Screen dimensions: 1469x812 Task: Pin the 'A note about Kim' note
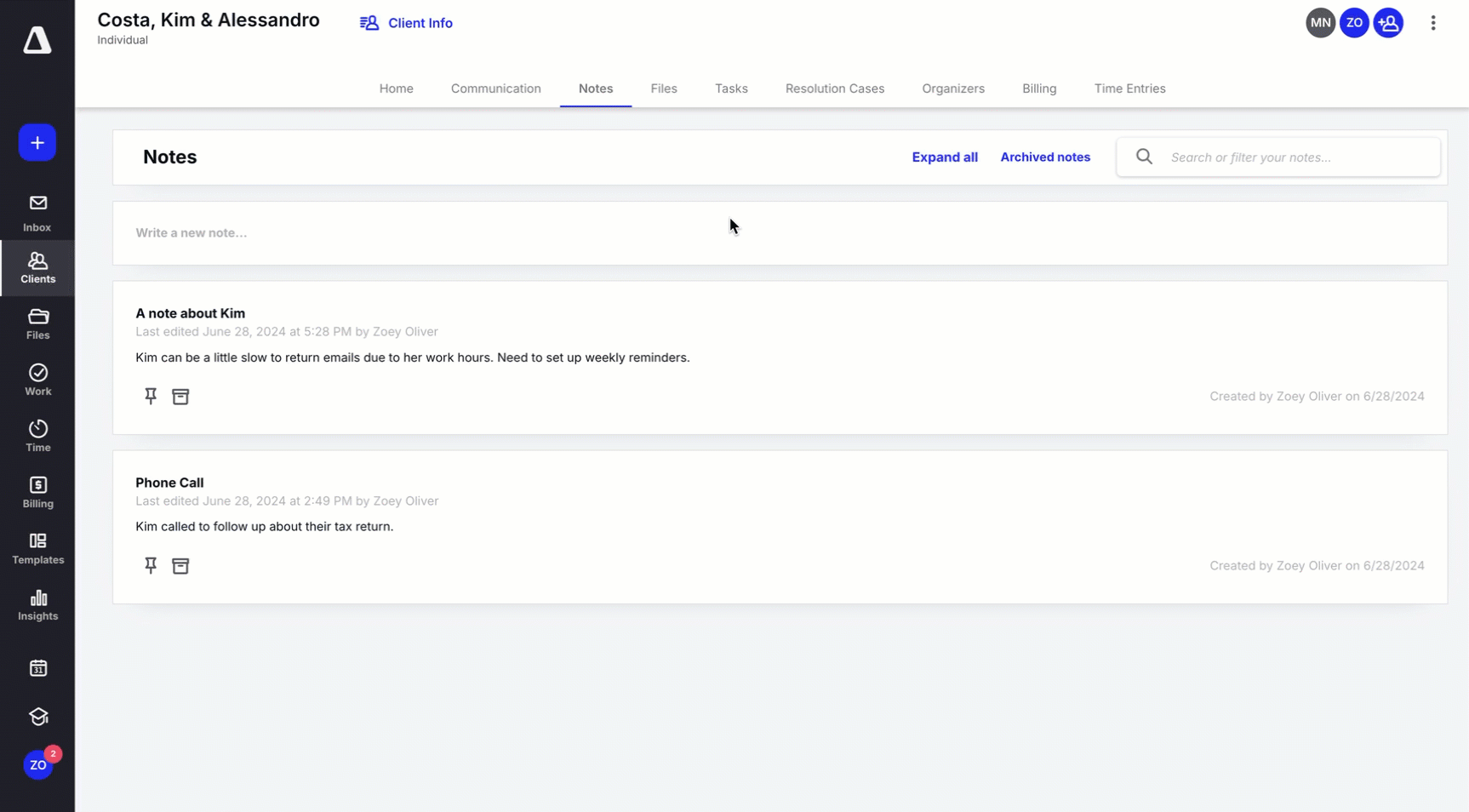click(x=151, y=397)
